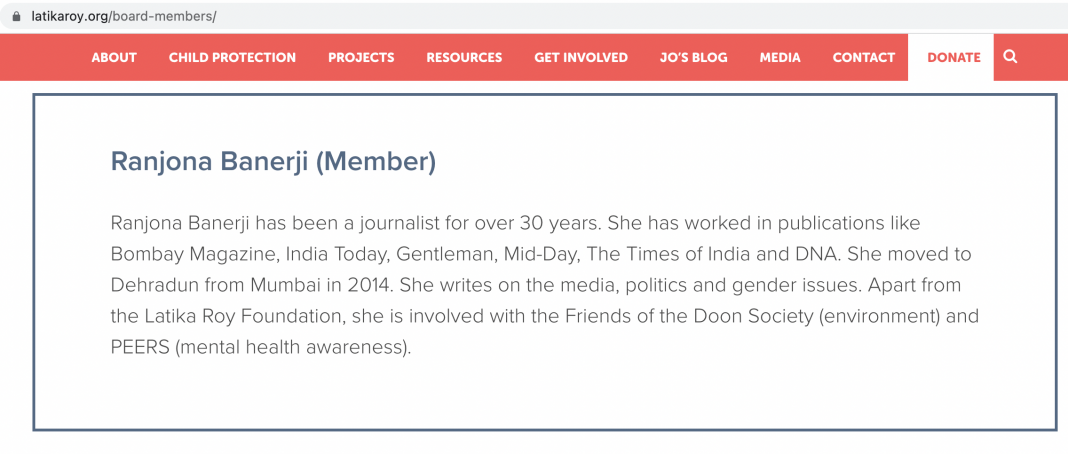The image size is (1068, 454).
Task: Click GET INVOLVED in the nav bar
Action: pyautogui.click(x=581, y=58)
